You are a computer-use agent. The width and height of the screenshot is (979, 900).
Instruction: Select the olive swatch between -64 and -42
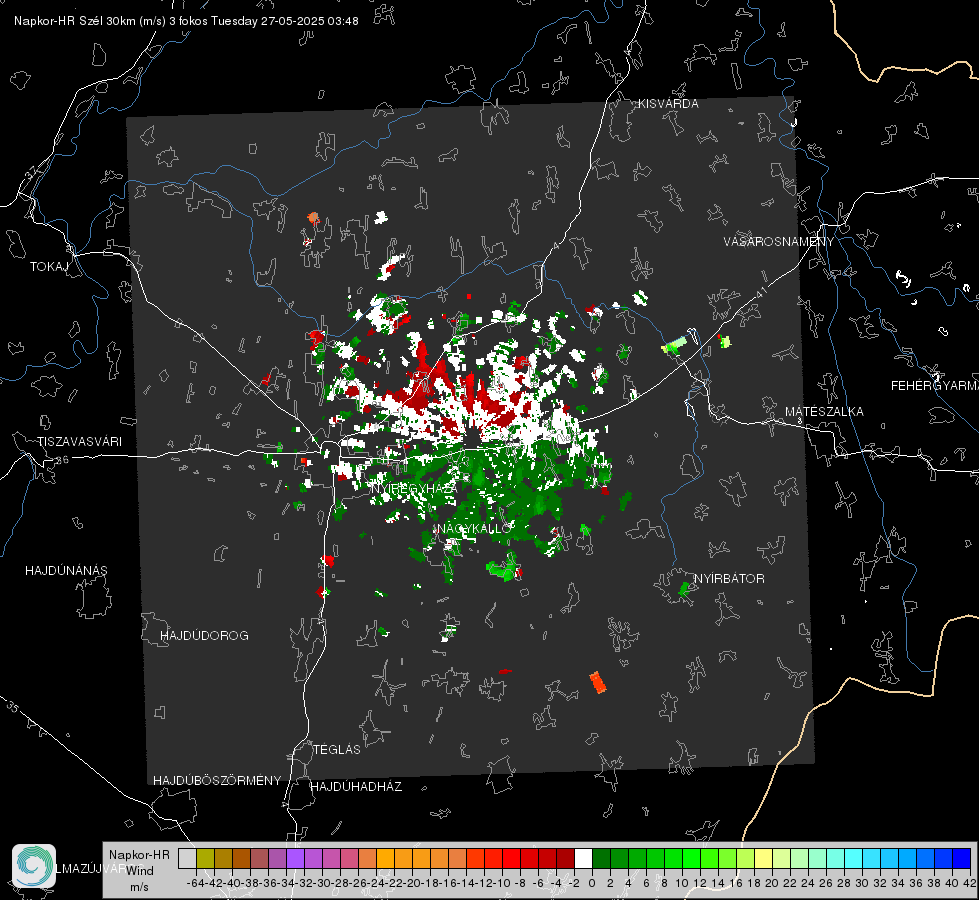point(205,858)
